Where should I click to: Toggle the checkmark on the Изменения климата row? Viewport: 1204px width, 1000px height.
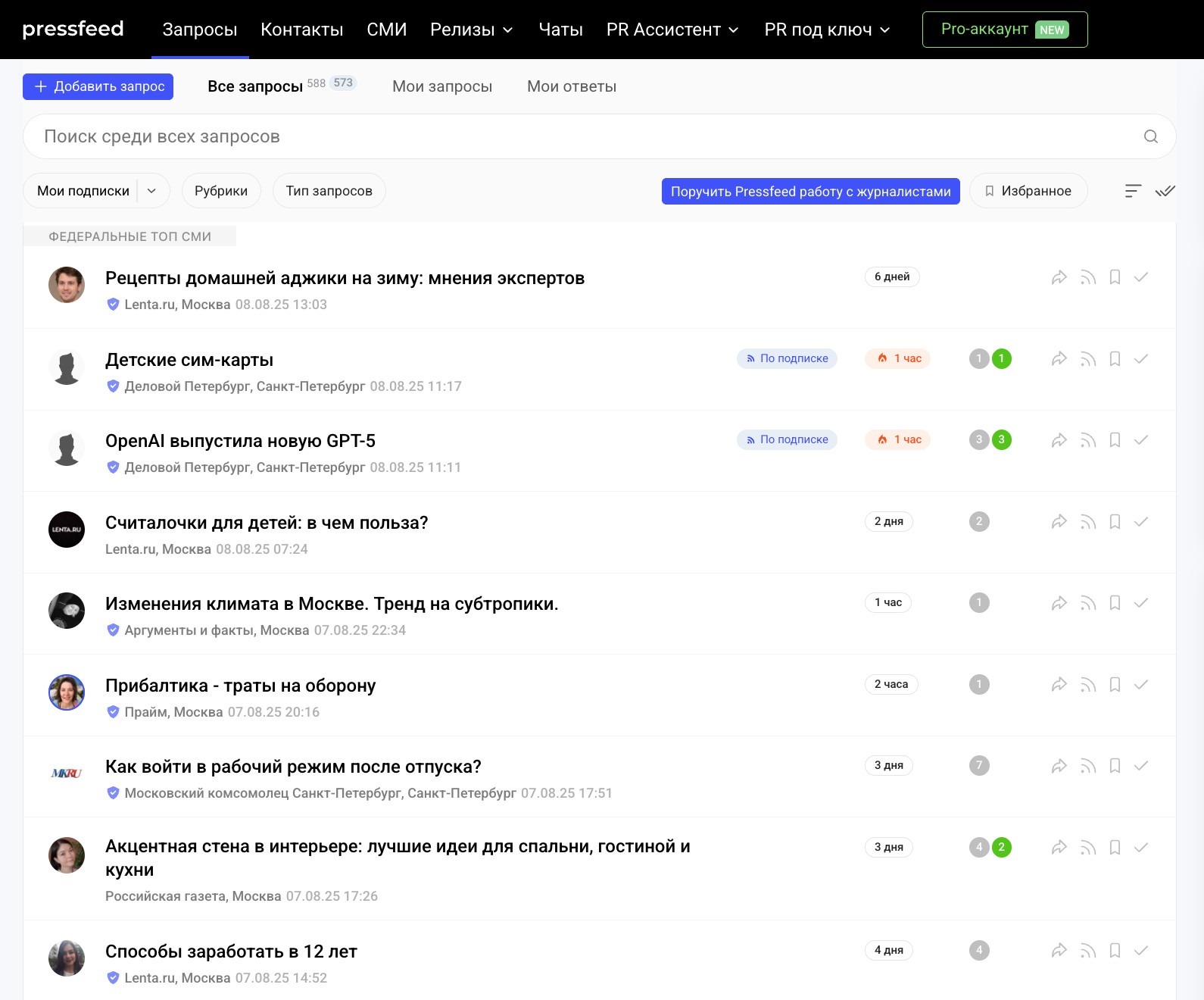[x=1140, y=603]
